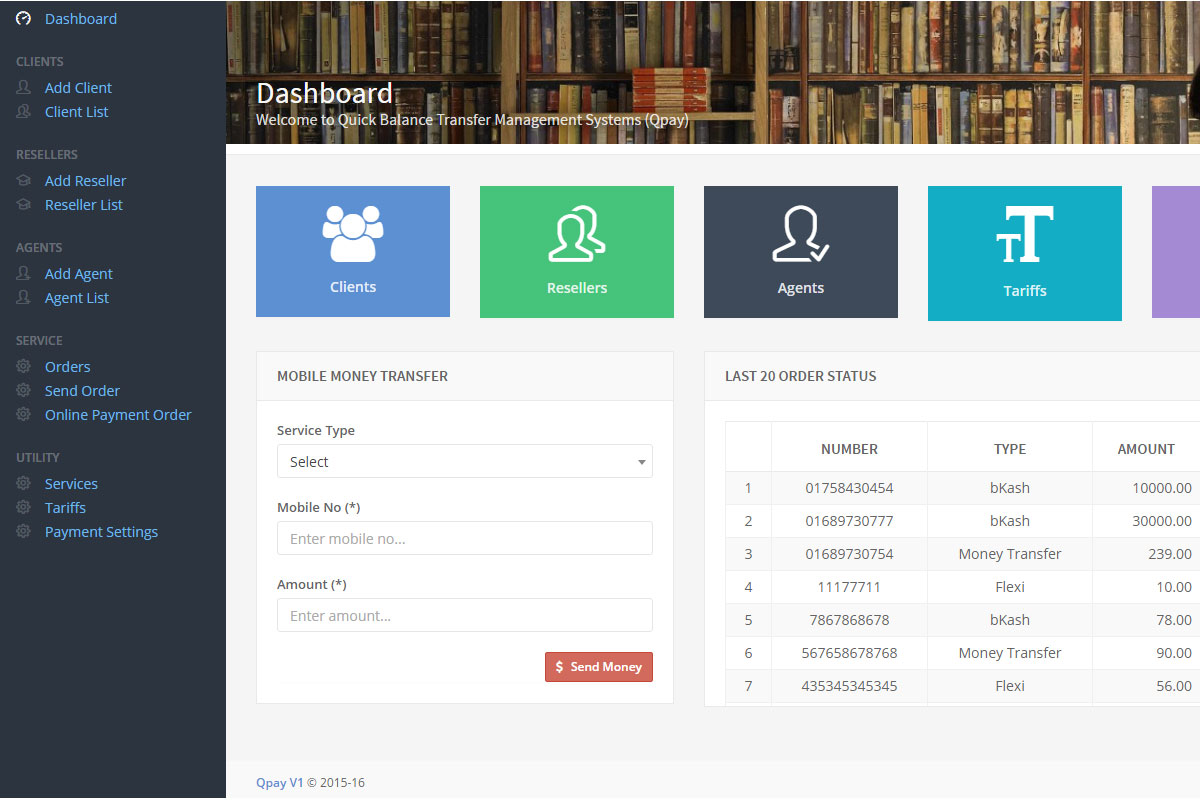Click the Clients group icon tile
The width and height of the screenshot is (1200, 800).
tap(352, 251)
